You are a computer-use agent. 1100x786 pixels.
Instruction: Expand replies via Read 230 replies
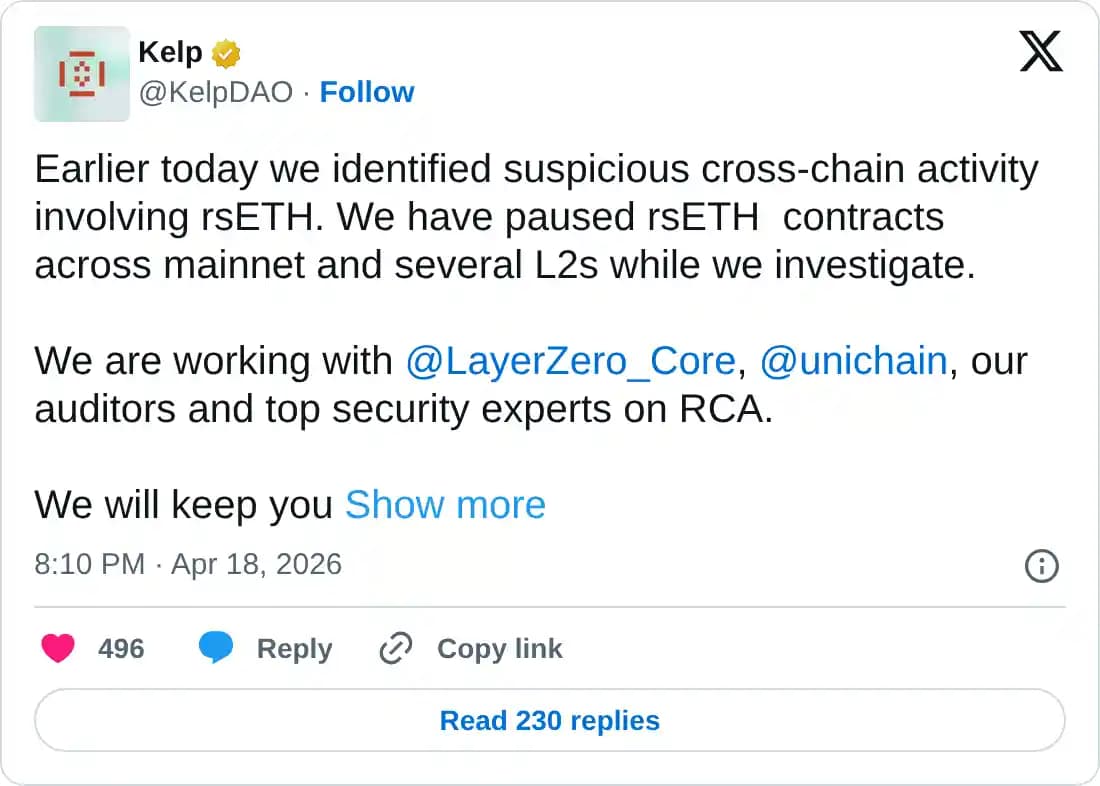tap(549, 720)
